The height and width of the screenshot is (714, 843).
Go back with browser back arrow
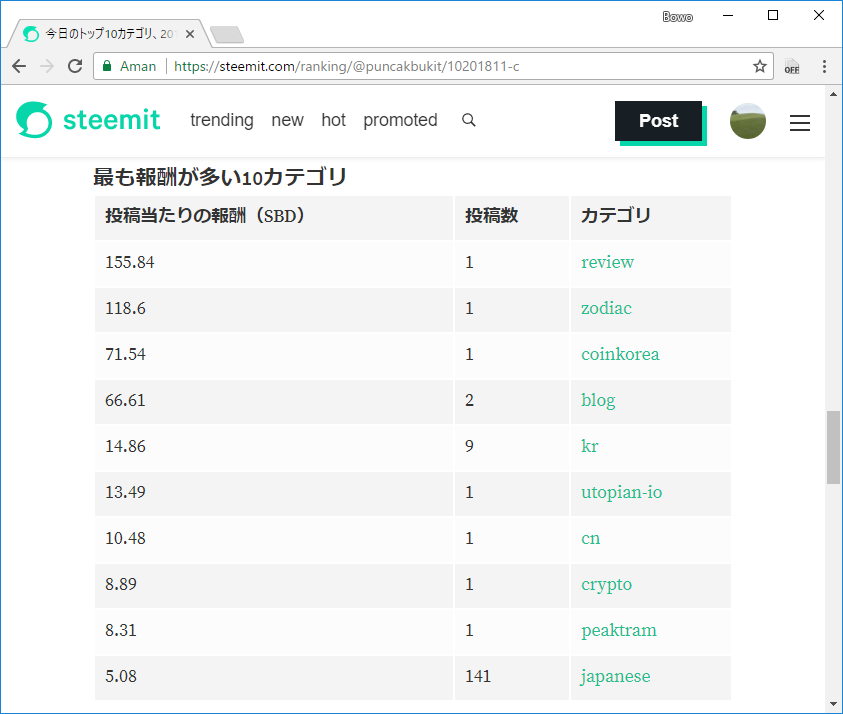tap(19, 66)
